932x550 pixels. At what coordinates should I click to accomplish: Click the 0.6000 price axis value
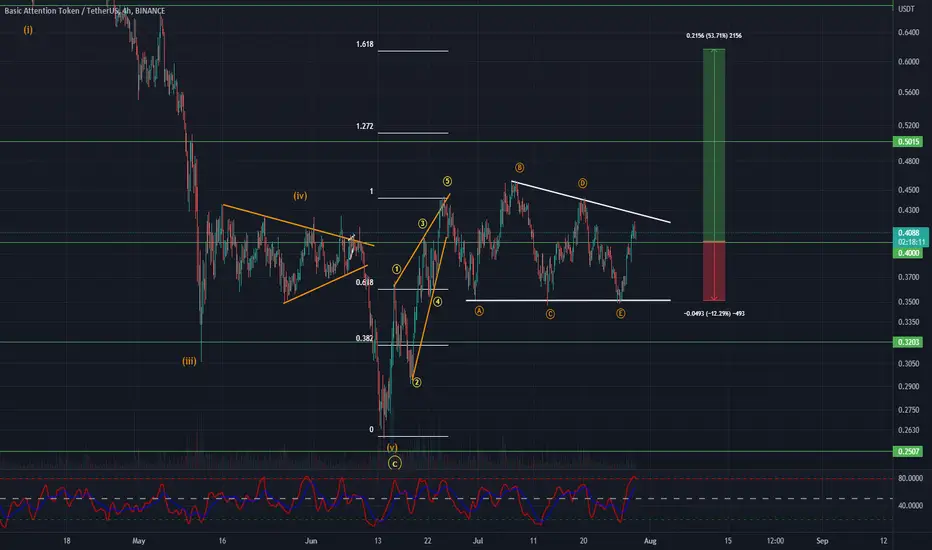908,62
